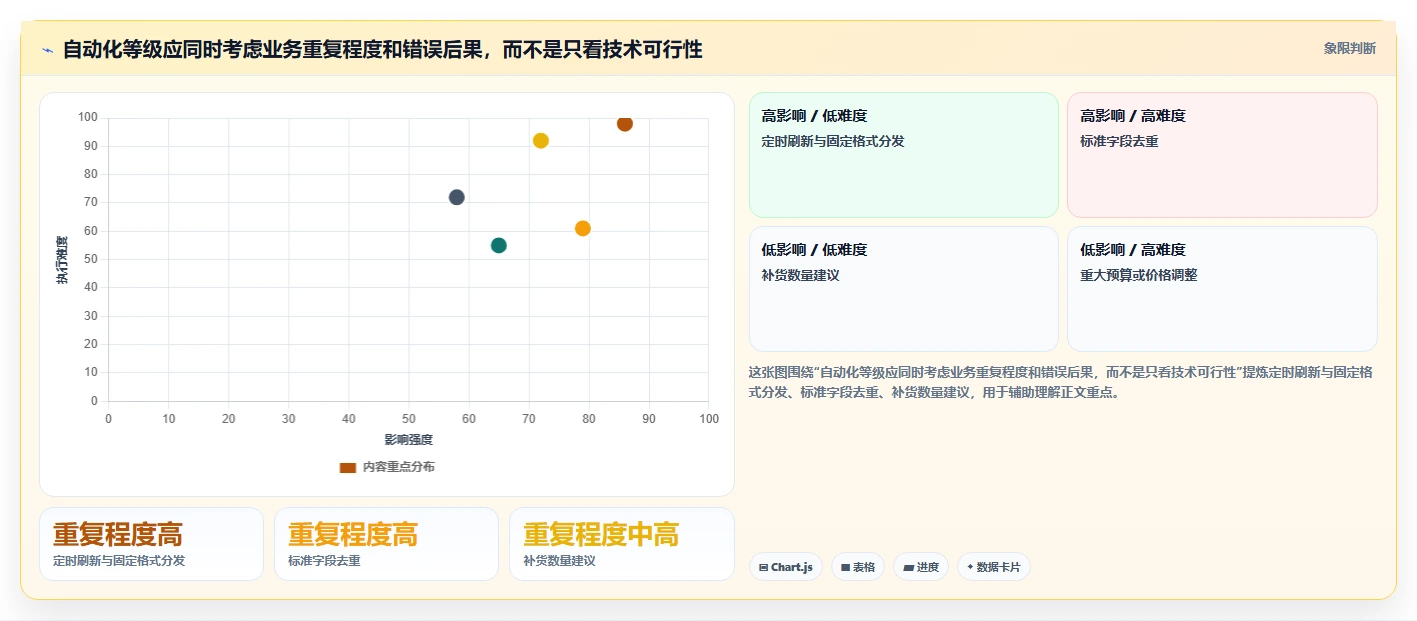Click the Chart.js tag chip
The height and width of the screenshot is (621, 1417).
tap(786, 567)
